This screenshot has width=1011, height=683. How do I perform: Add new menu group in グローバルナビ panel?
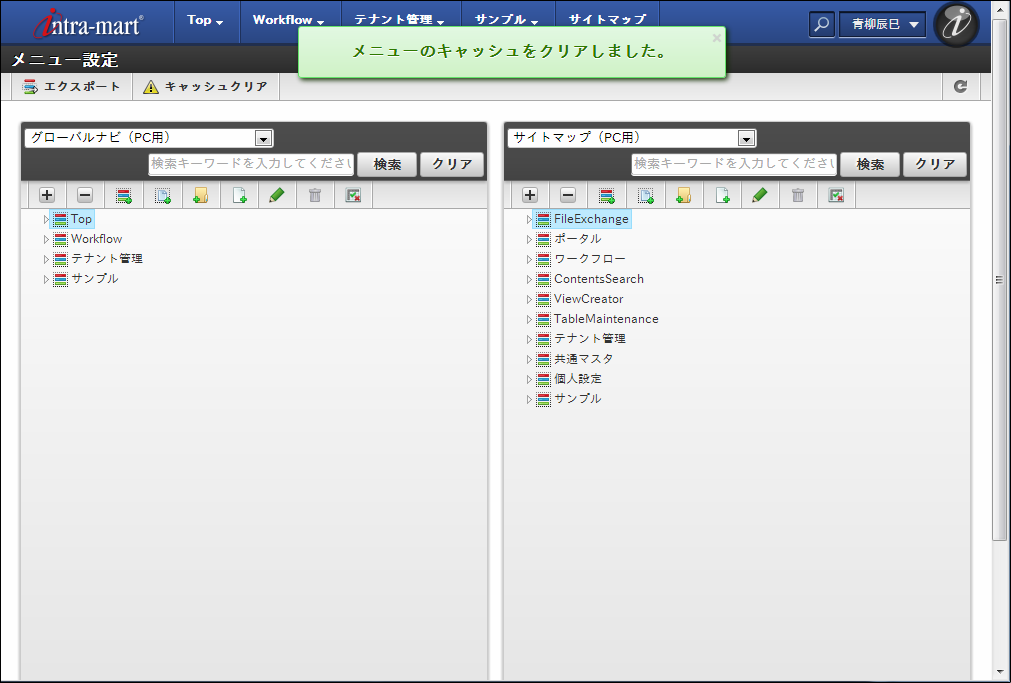coord(124,195)
